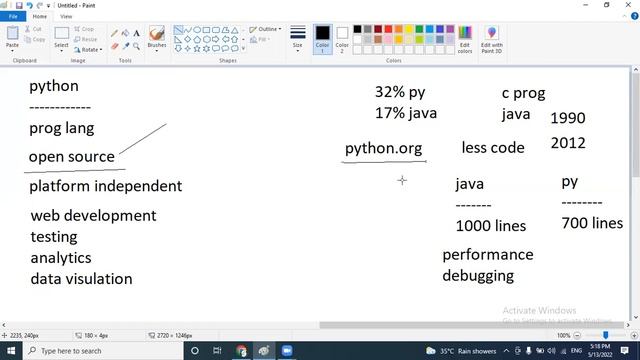The image size is (640, 360).
Task: Expand the Shapes gallery more arrow
Action: click(243, 49)
